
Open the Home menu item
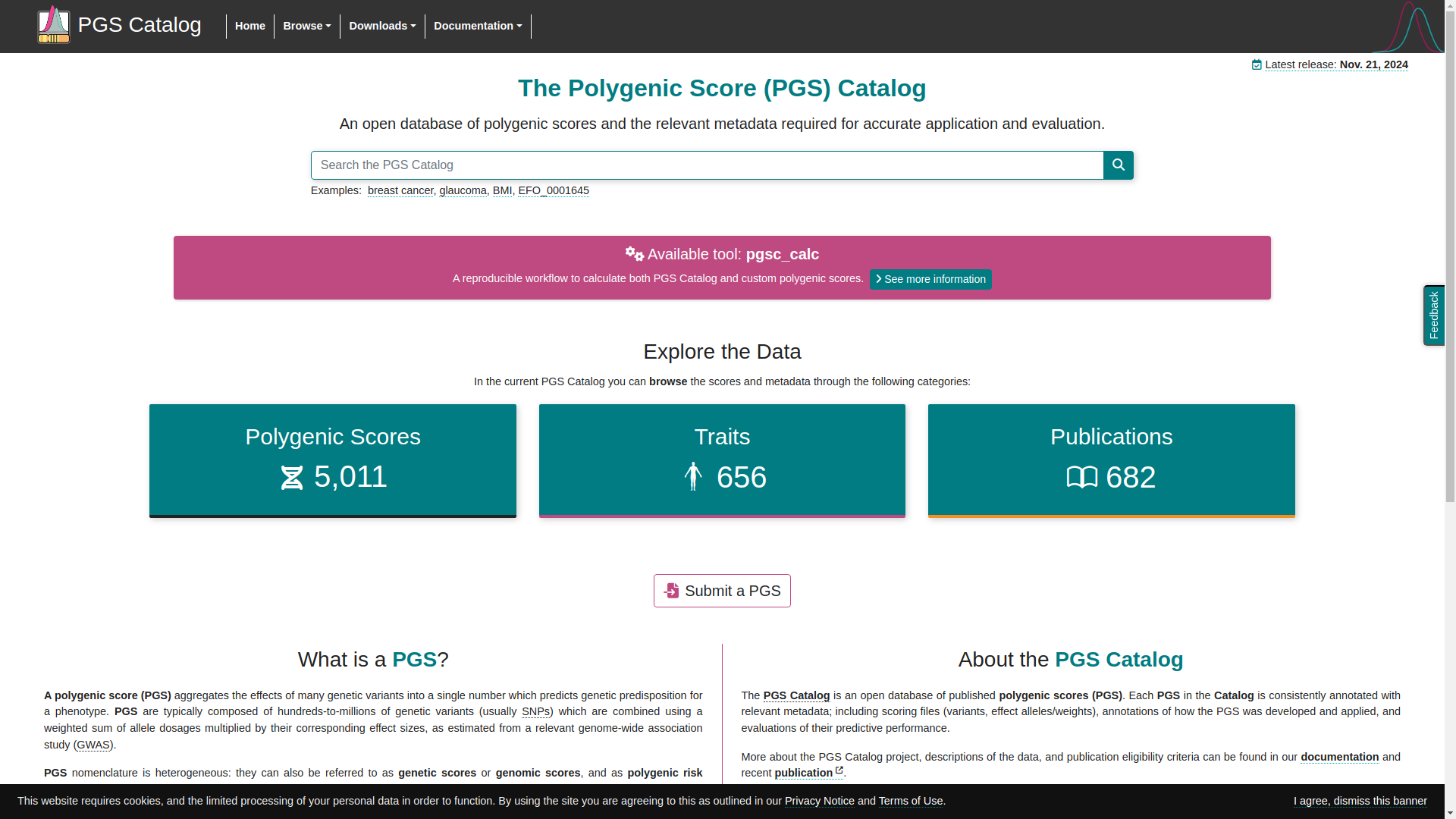[x=250, y=26]
